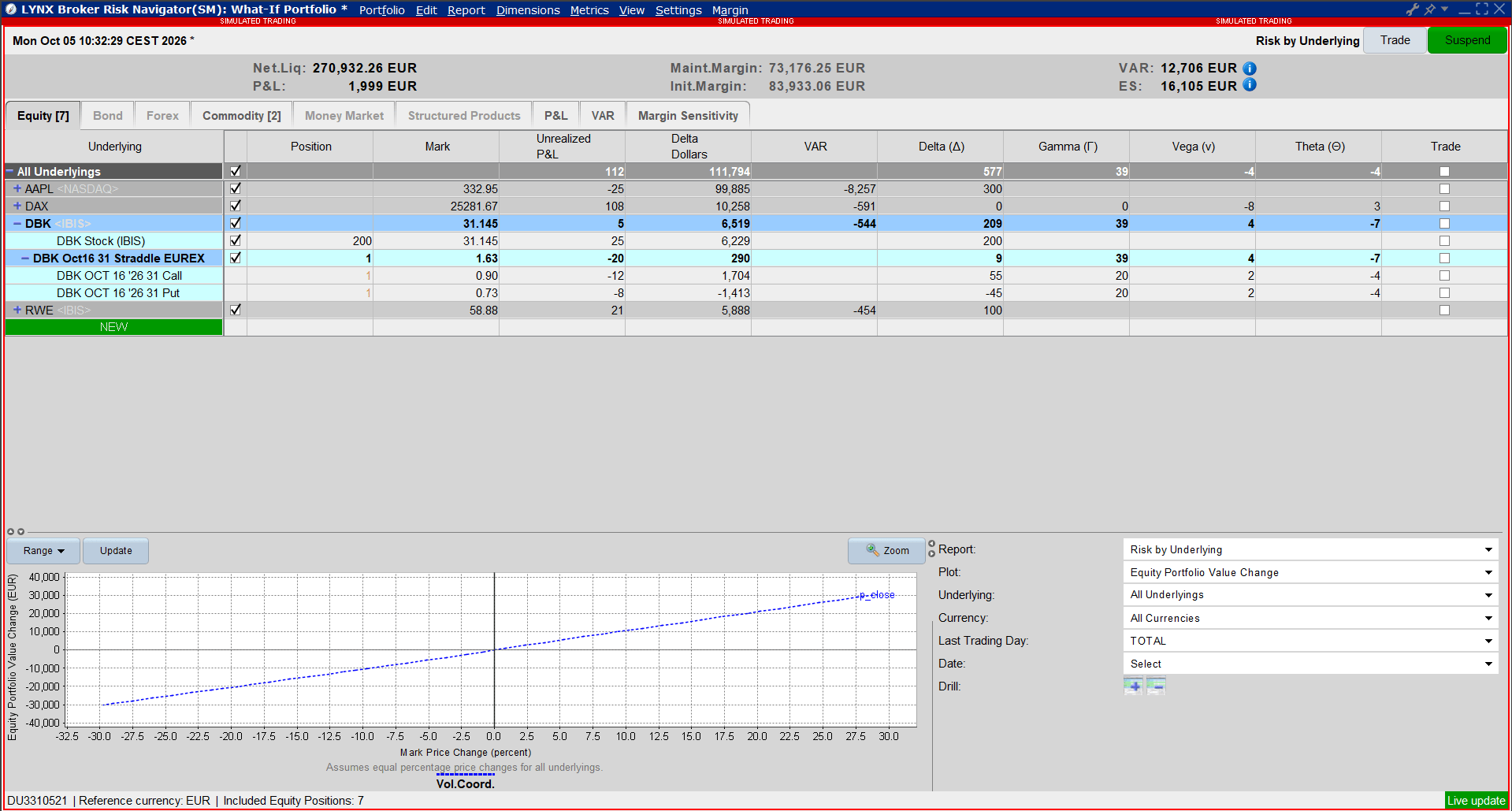Collapse the DBK Oct16 Straddle row
This screenshot has width=1512, height=811.
(x=25, y=258)
